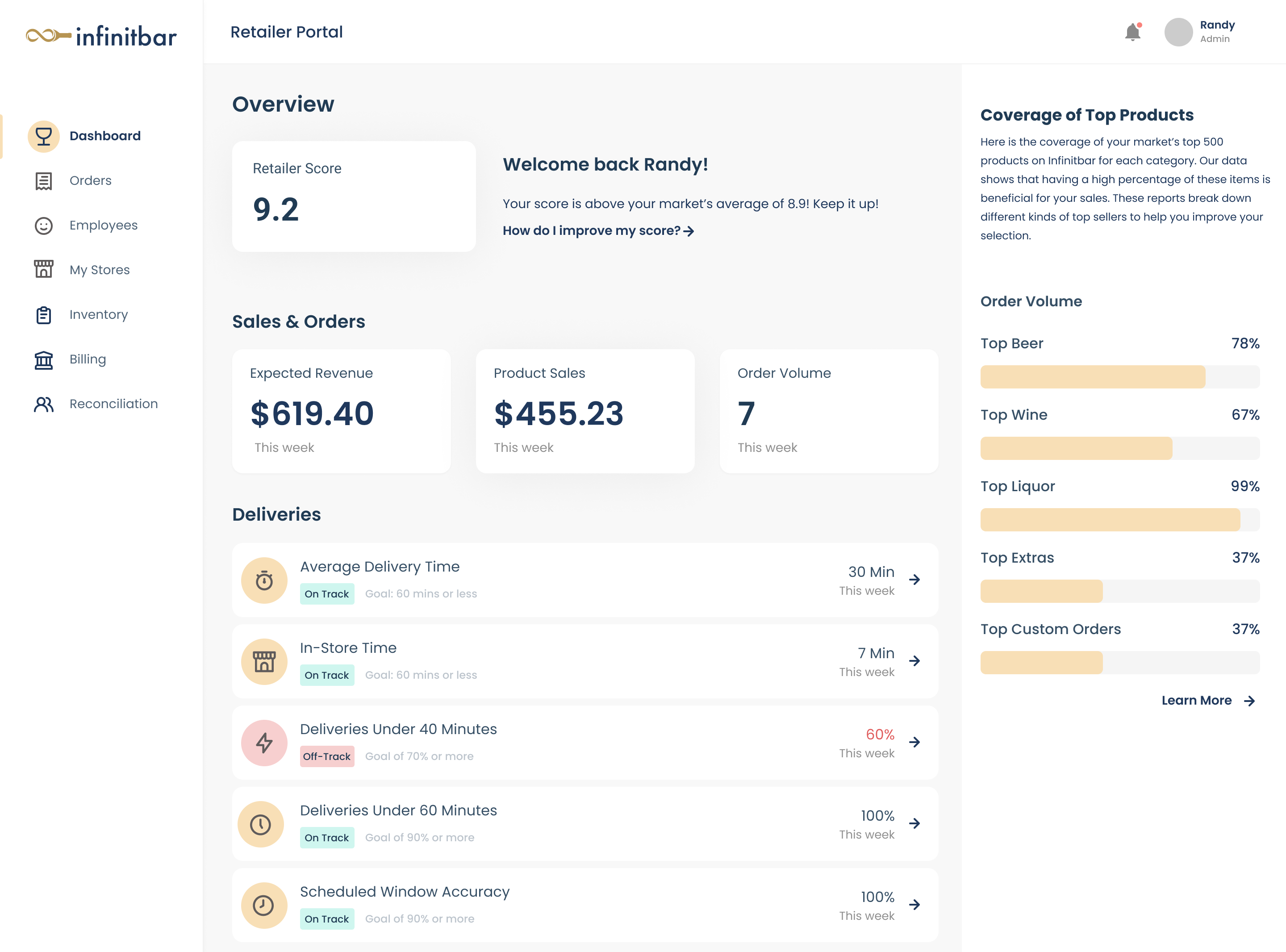The width and height of the screenshot is (1286, 952).
Task: Click the Employees smiley face icon
Action: click(44, 225)
